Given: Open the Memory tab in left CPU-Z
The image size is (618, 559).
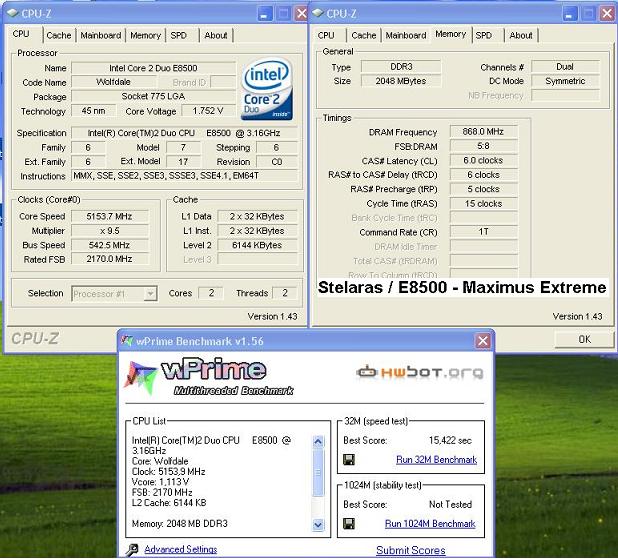Looking at the screenshot, I should click(x=145, y=35).
